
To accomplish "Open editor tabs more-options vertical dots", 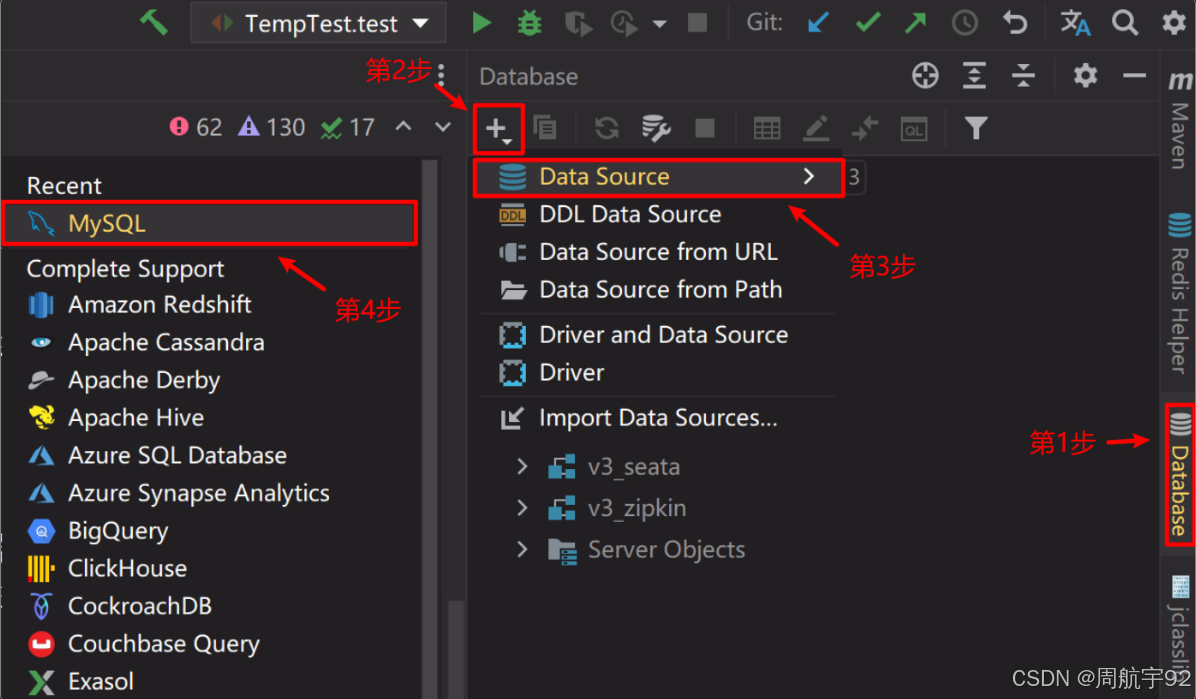I will pyautogui.click(x=441, y=73).
